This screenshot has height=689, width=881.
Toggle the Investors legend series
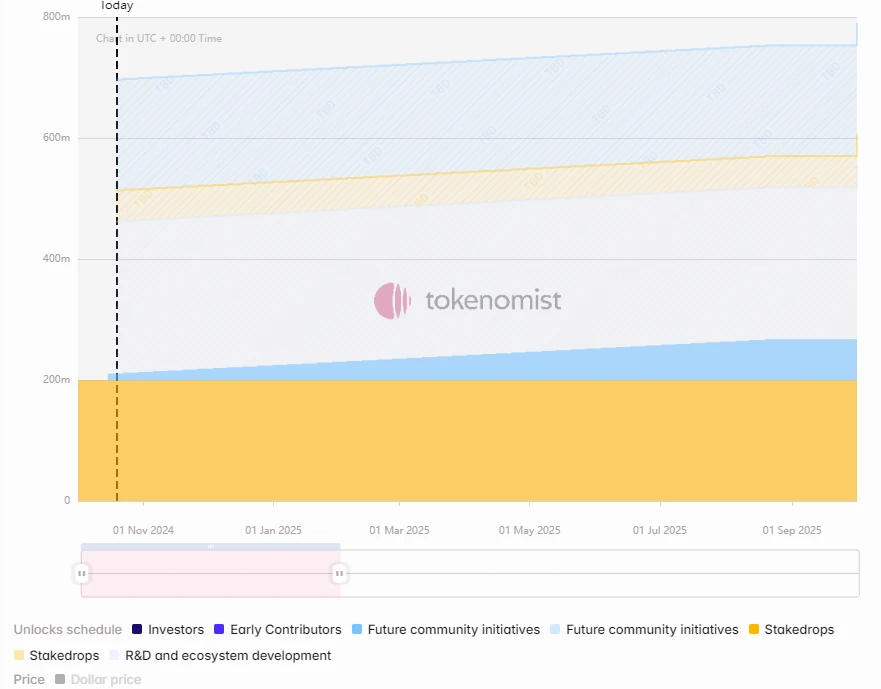point(175,630)
